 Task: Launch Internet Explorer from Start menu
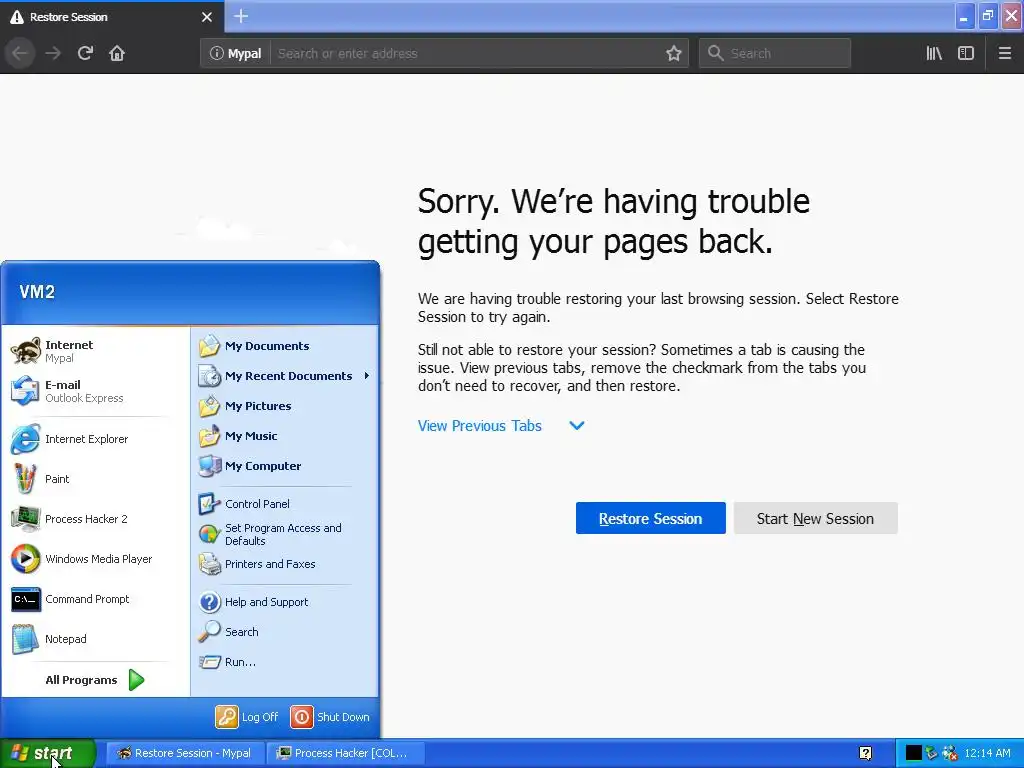(x=96, y=439)
